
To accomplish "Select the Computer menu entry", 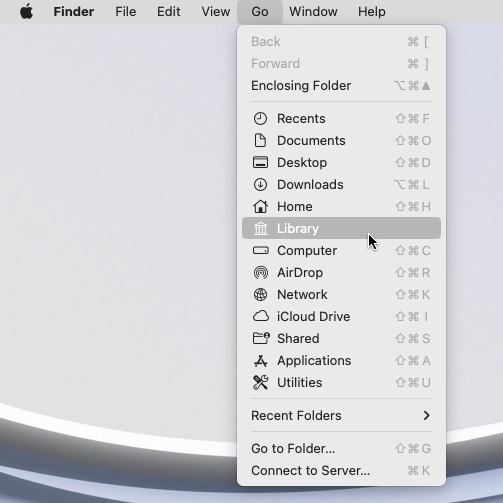I will pyautogui.click(x=341, y=251).
